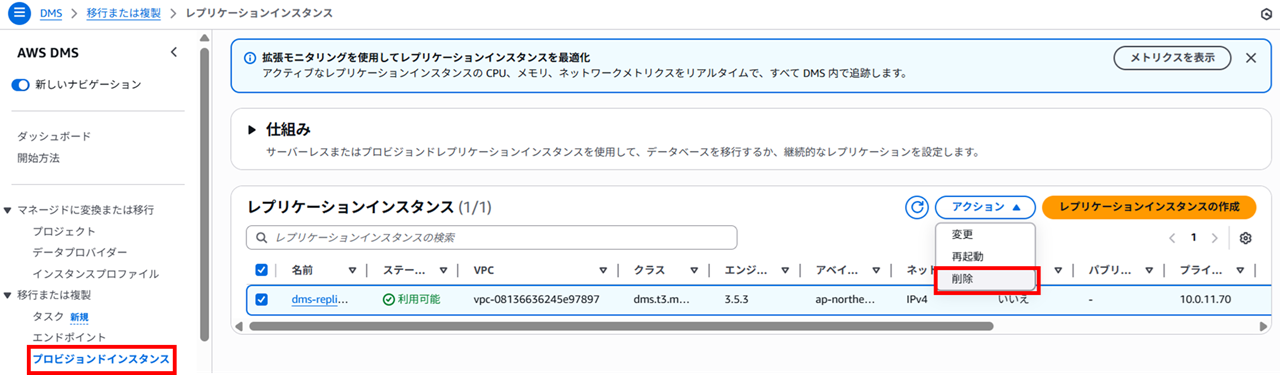Open インスタンスプロファイル in sidebar
The height and width of the screenshot is (375, 1280).
pyautogui.click(x=96, y=274)
